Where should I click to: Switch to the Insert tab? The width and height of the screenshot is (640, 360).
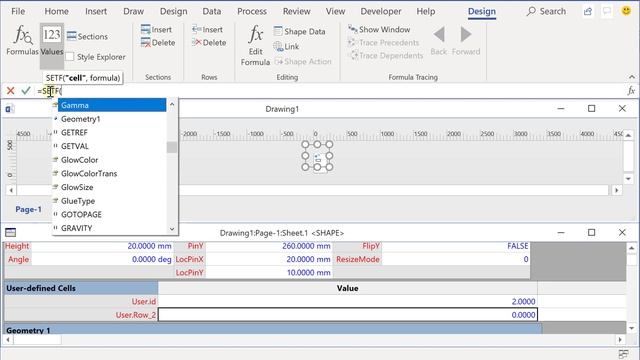click(96, 11)
